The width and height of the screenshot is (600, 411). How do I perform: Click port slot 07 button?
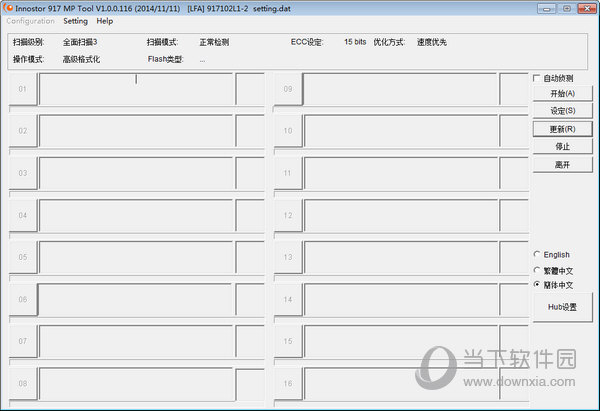(23, 341)
